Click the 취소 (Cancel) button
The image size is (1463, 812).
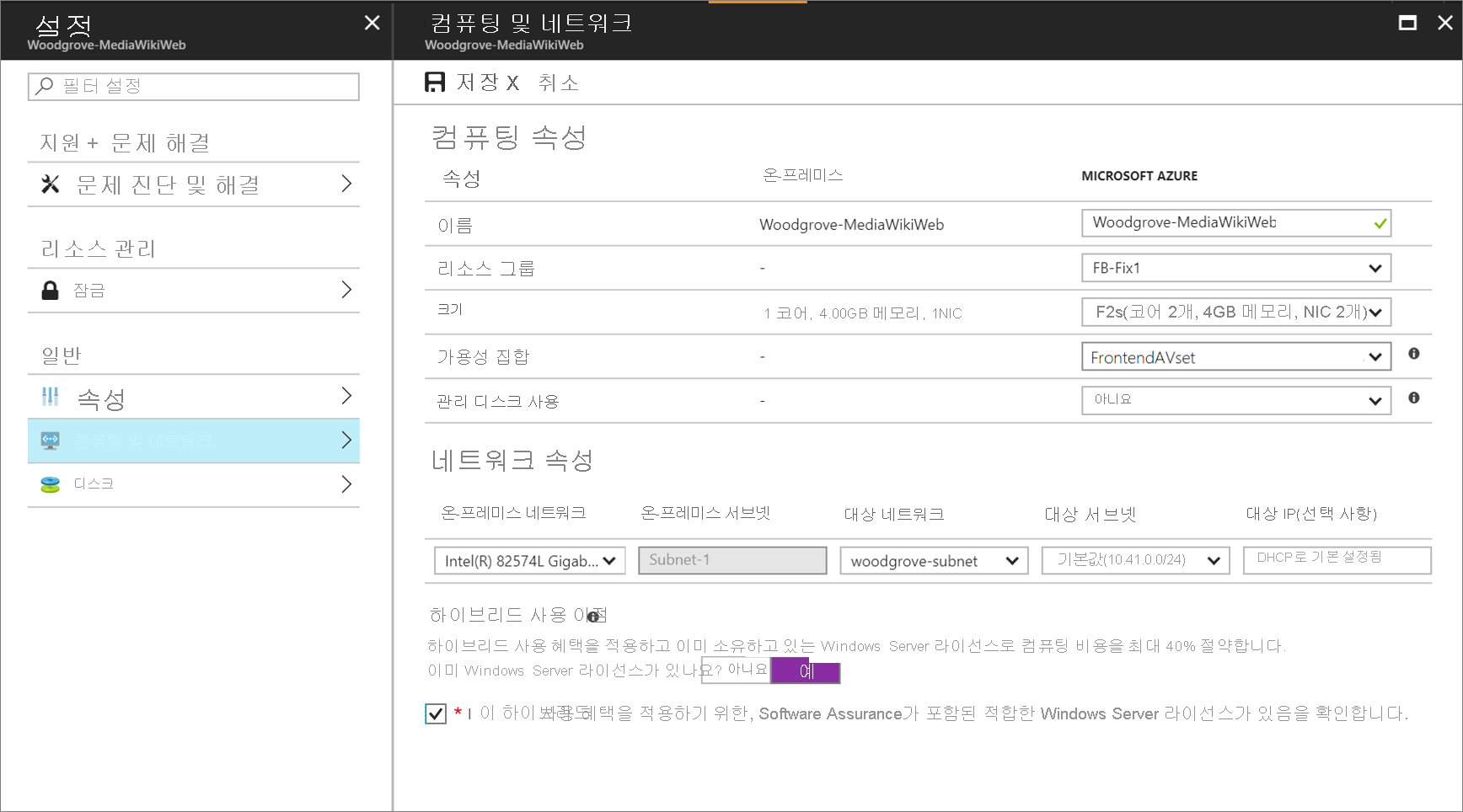coord(559,83)
